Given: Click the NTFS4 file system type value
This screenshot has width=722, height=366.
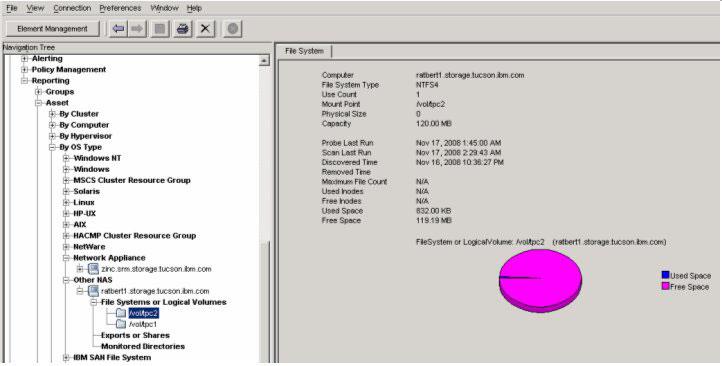Looking at the screenshot, I should coord(426,85).
